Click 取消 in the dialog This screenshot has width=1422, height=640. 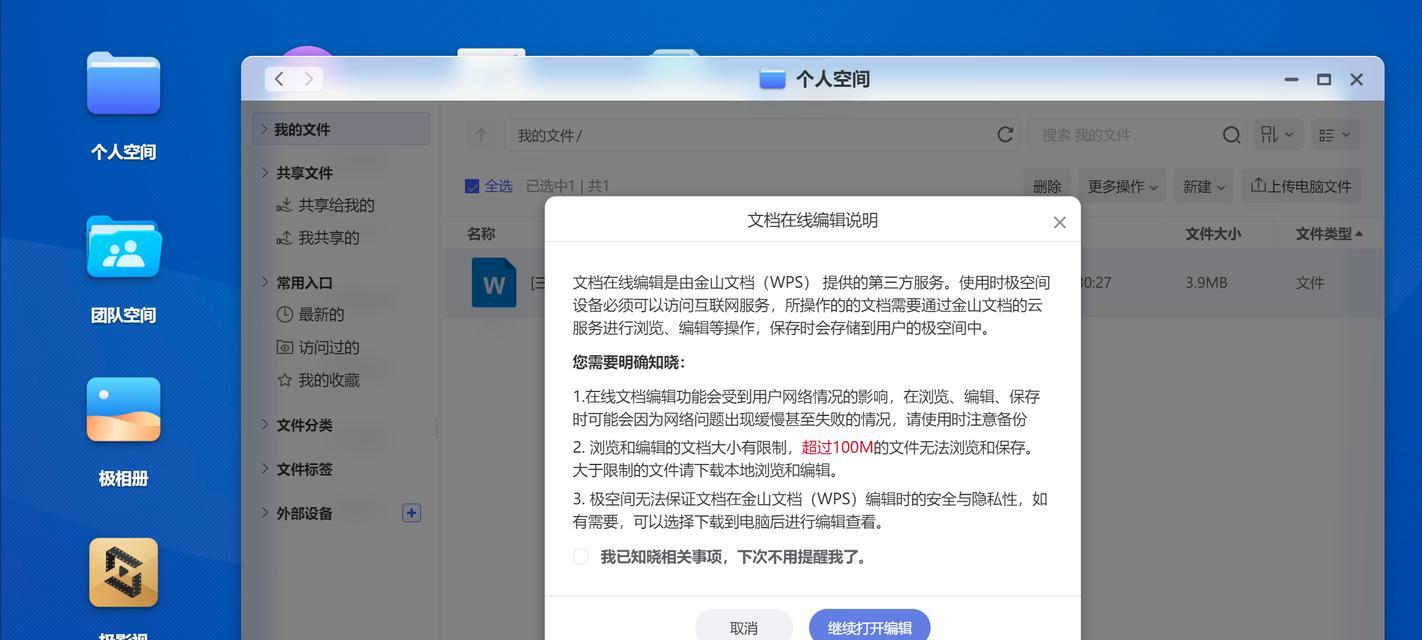(744, 627)
